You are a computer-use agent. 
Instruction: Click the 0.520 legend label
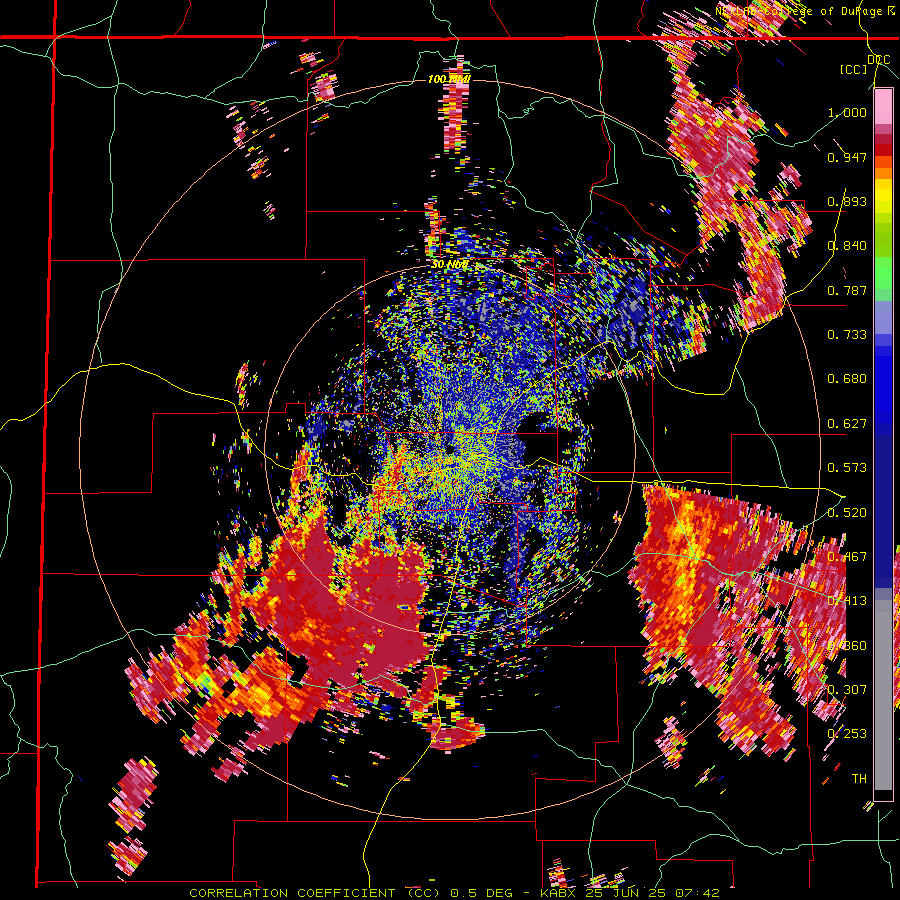[847, 513]
